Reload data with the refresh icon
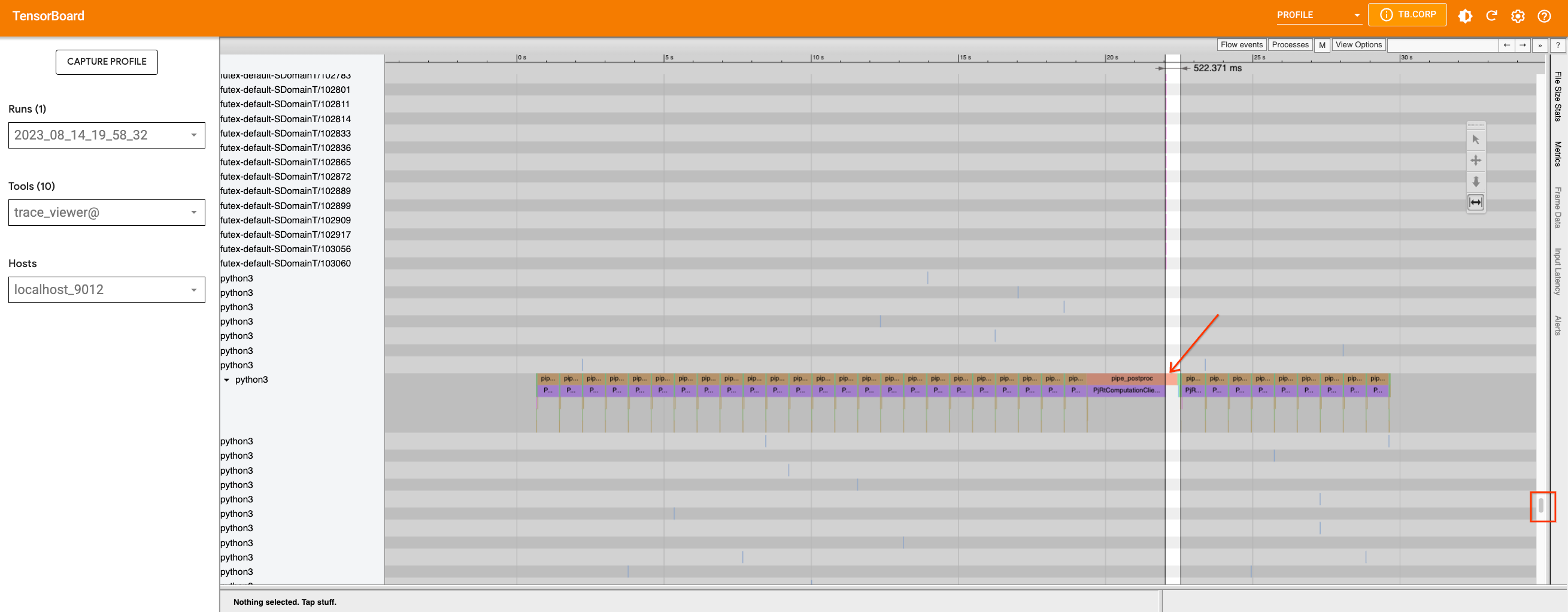Image resolution: width=1568 pixels, height=612 pixels. (1491, 16)
